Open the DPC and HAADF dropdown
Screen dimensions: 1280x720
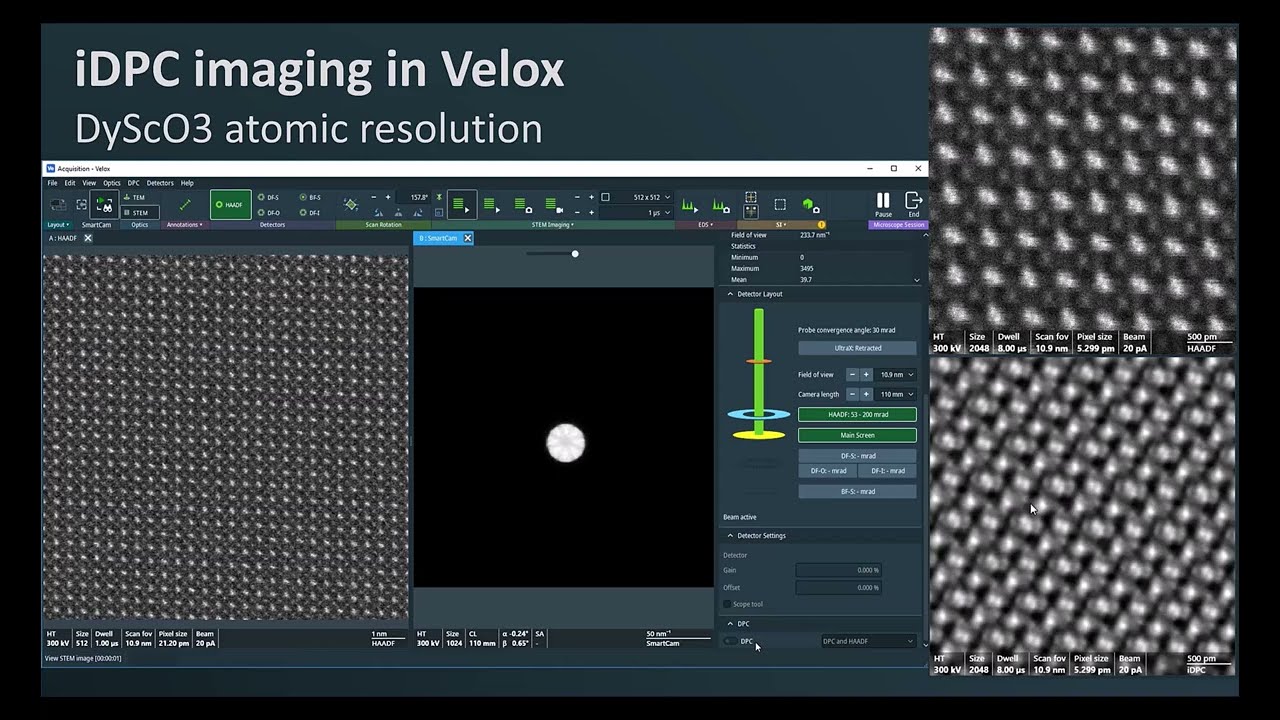click(x=868, y=641)
